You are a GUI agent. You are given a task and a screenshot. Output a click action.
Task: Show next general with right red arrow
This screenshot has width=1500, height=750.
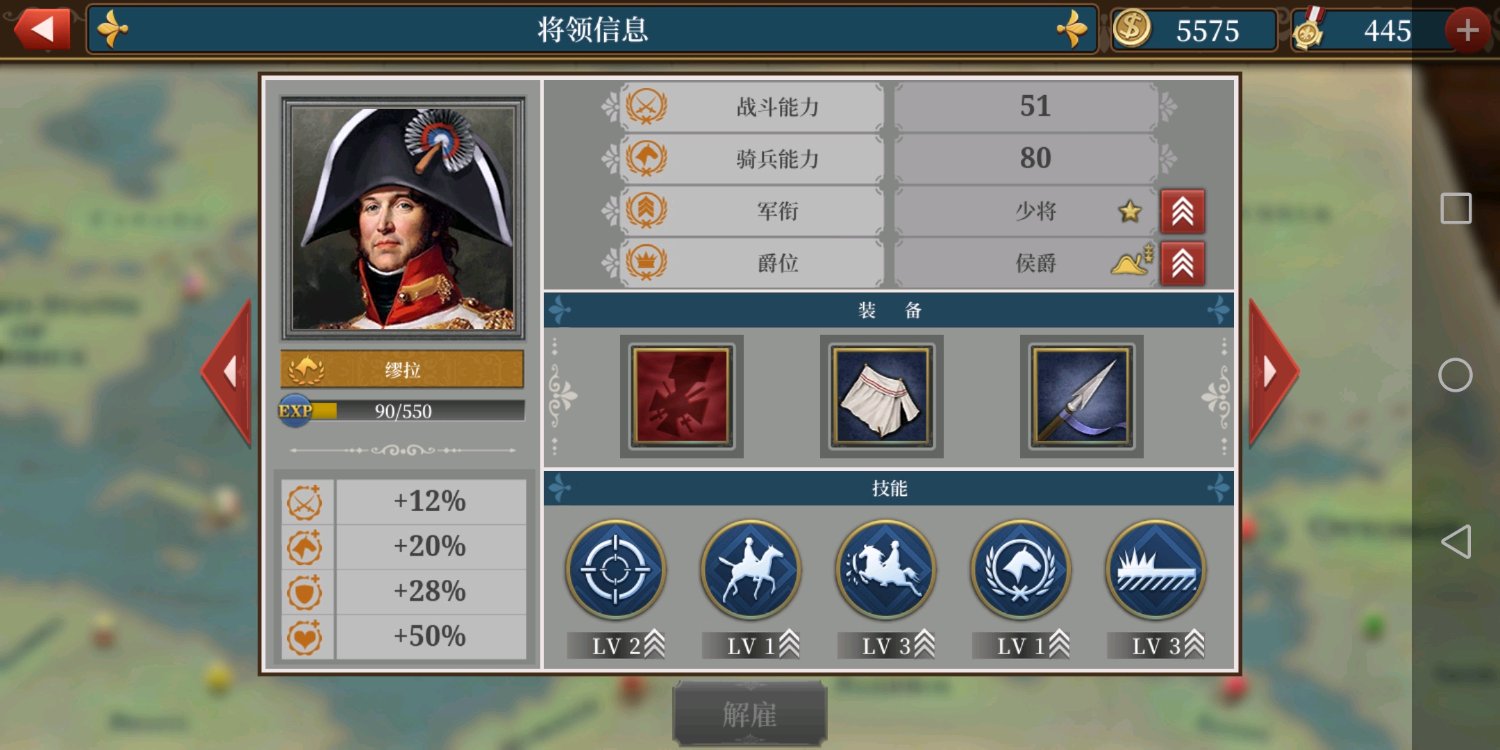[1273, 372]
